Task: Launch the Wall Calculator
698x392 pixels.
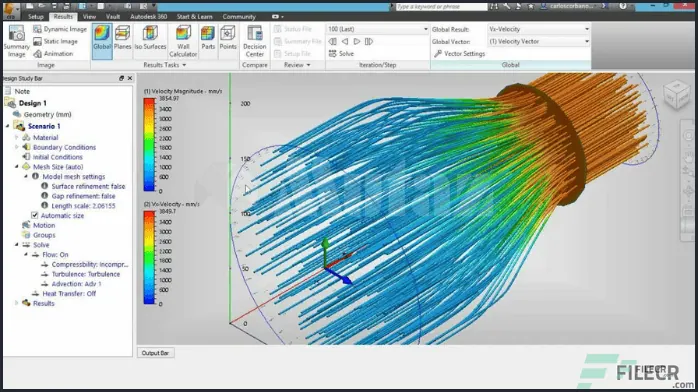Action: click(x=183, y=41)
